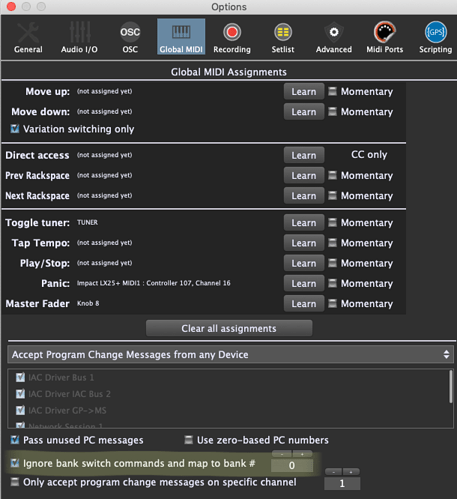
Task: Click the device list scrollbar
Action: [x=451, y=387]
